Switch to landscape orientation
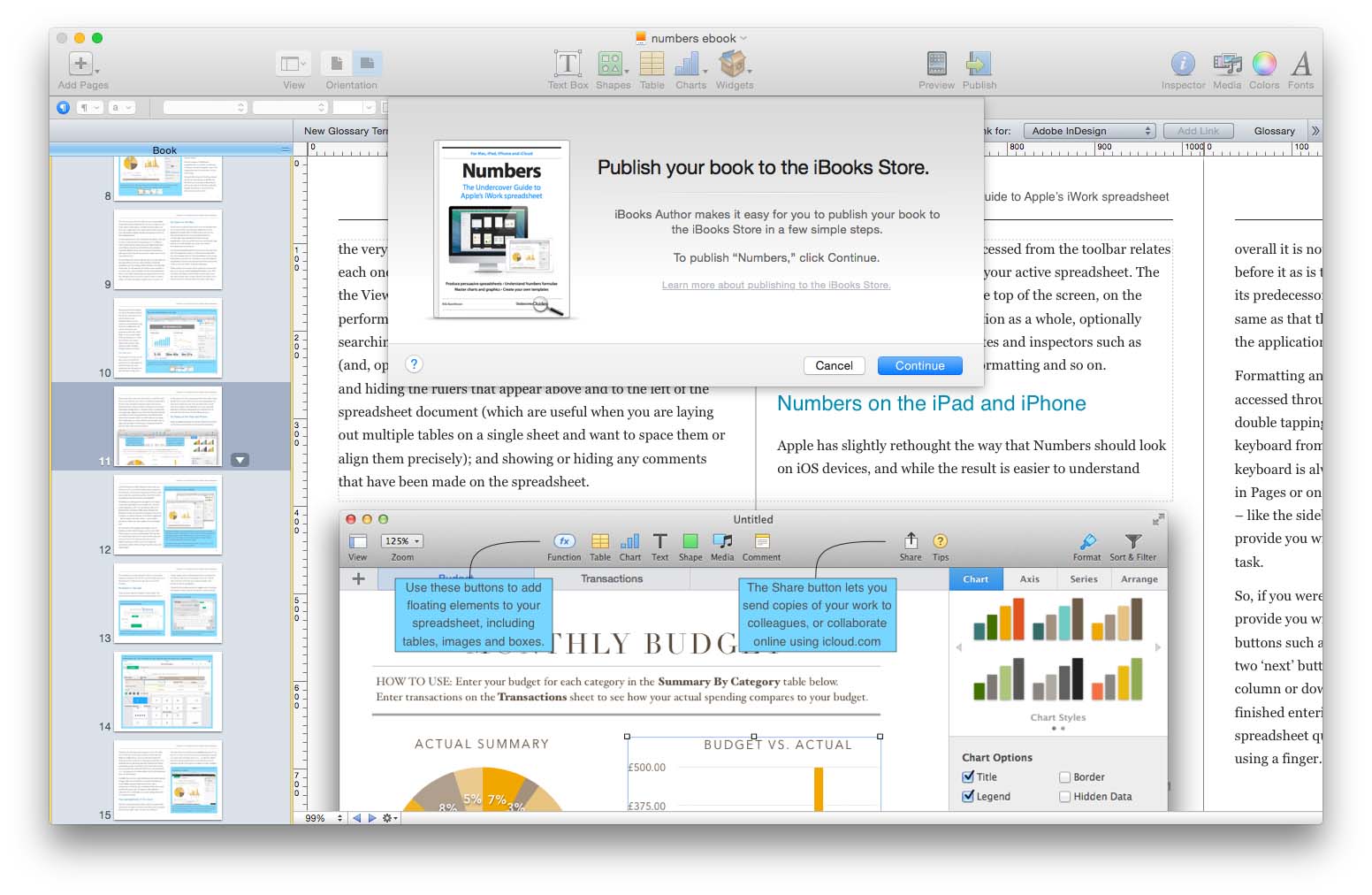 pos(367,64)
